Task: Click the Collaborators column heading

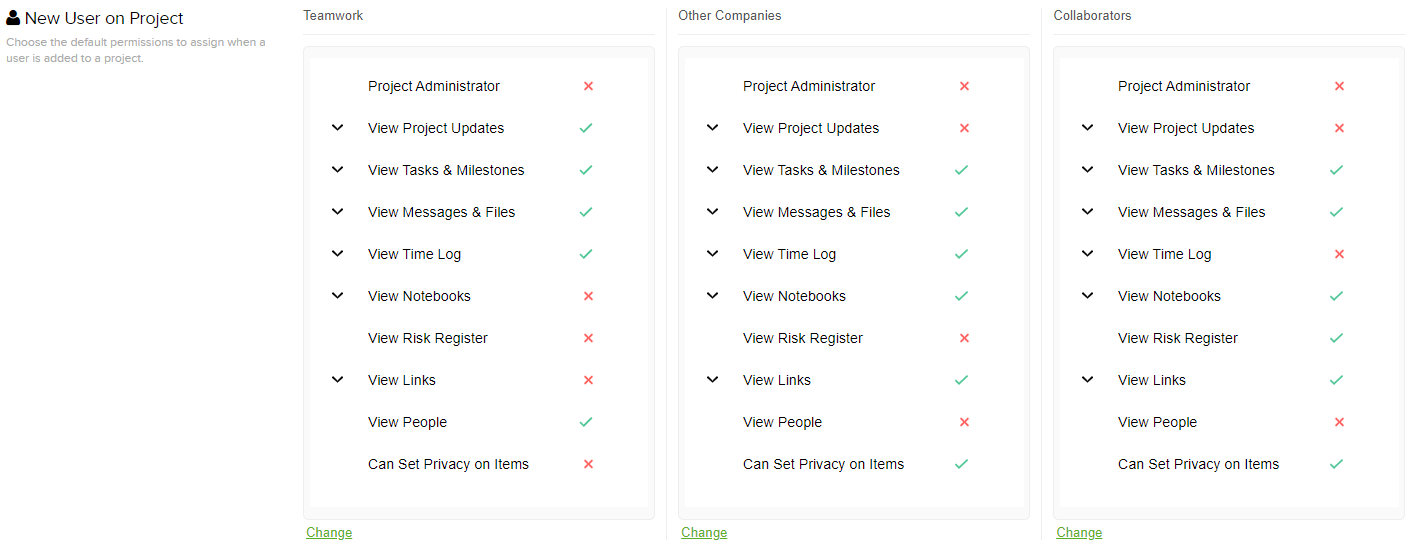Action: point(1093,16)
